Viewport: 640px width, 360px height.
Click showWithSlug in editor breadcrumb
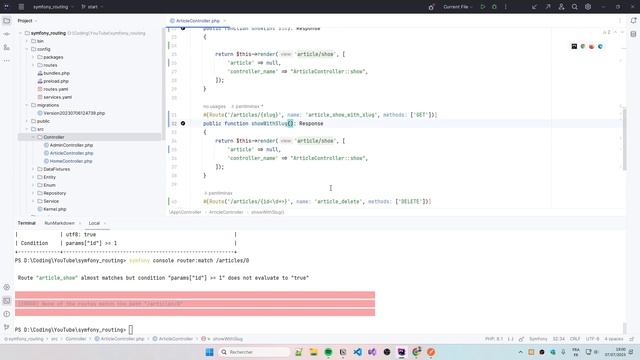(267, 212)
